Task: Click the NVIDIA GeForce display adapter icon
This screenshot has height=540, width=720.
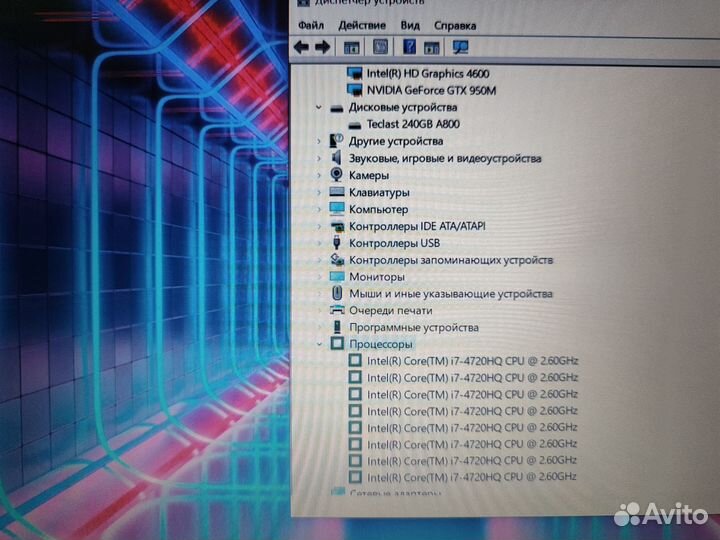Action: click(354, 90)
